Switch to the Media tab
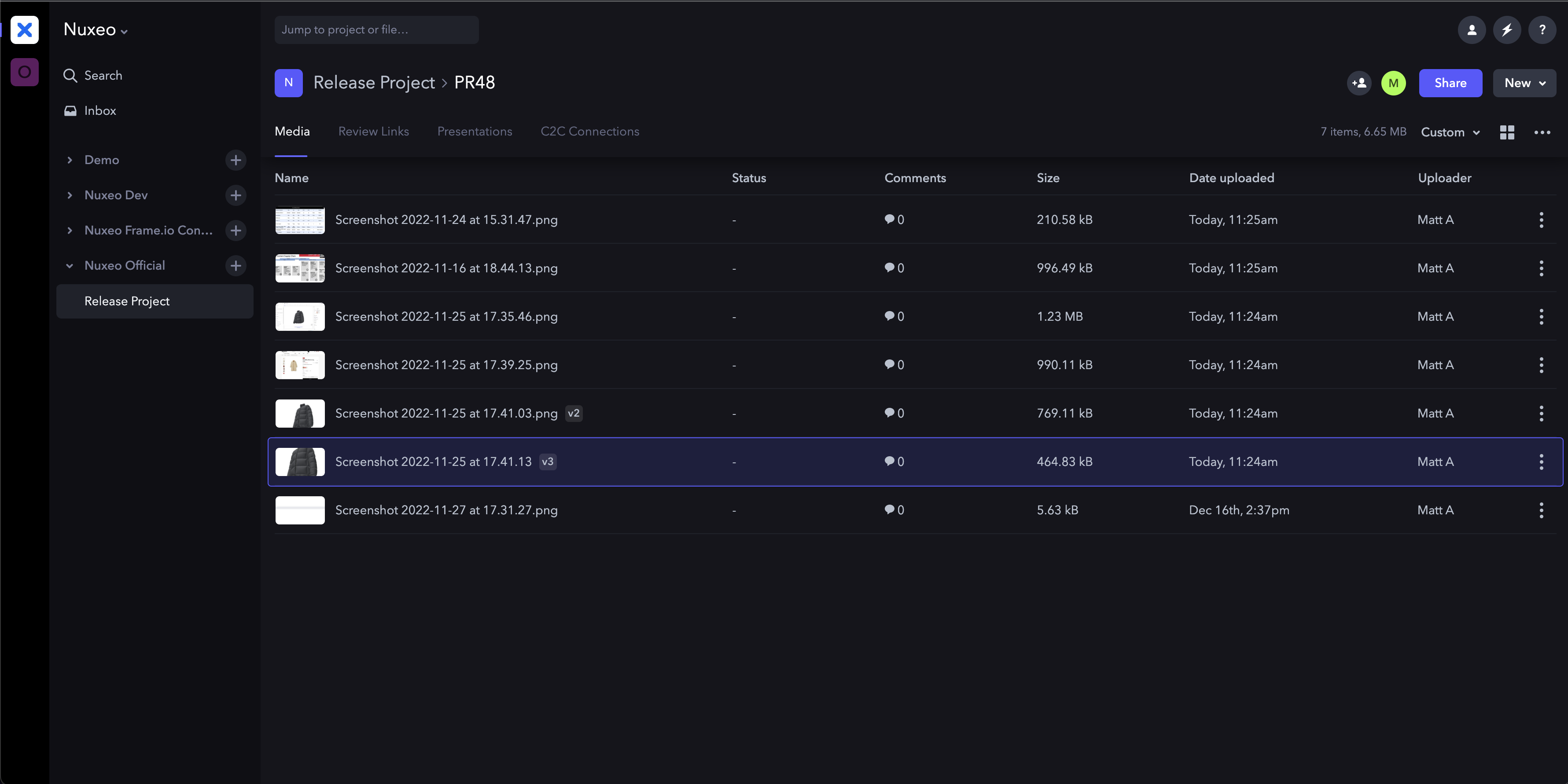This screenshot has height=784, width=1568. pyautogui.click(x=292, y=132)
